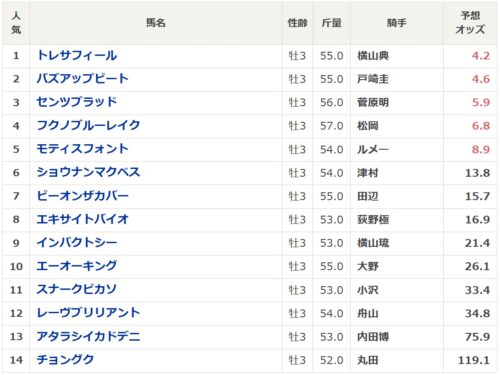Click the 4.2 odds value
Viewport: 500px width, 375px height.
tap(481, 56)
